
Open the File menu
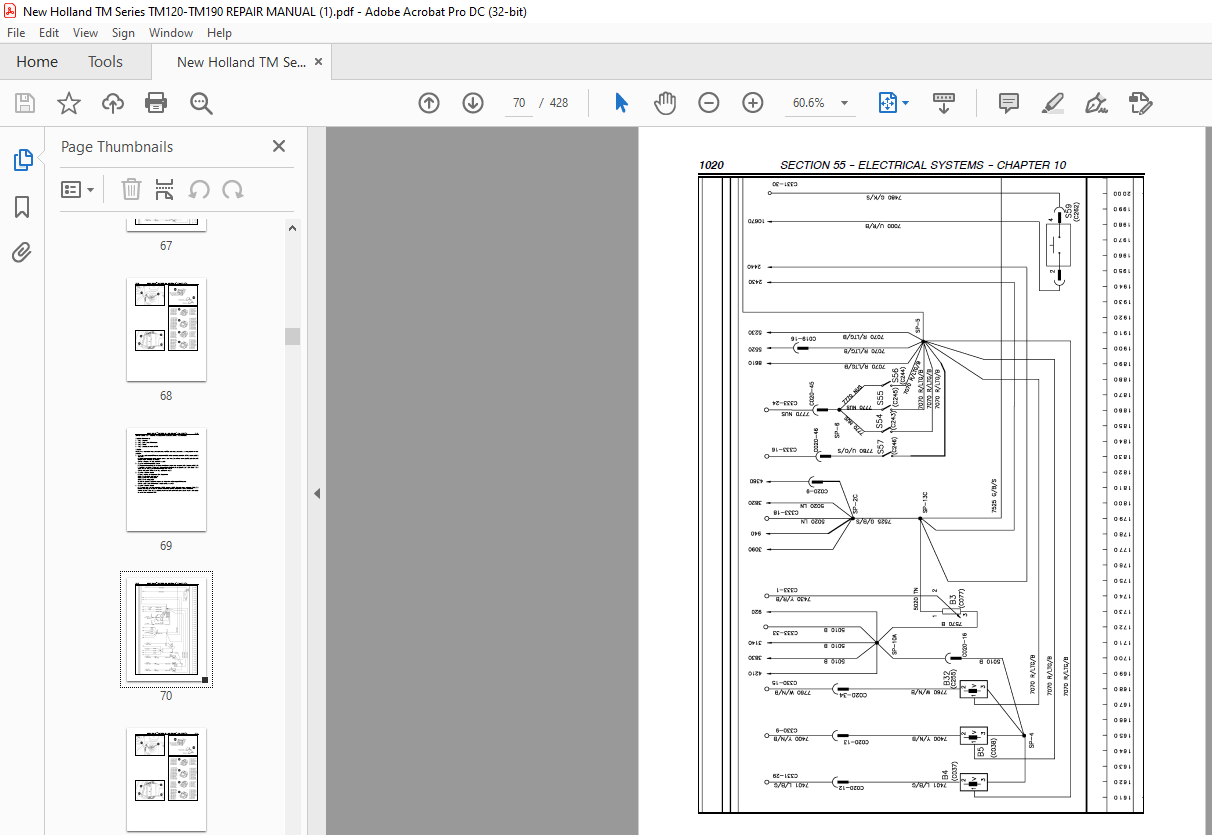pyautogui.click(x=16, y=33)
